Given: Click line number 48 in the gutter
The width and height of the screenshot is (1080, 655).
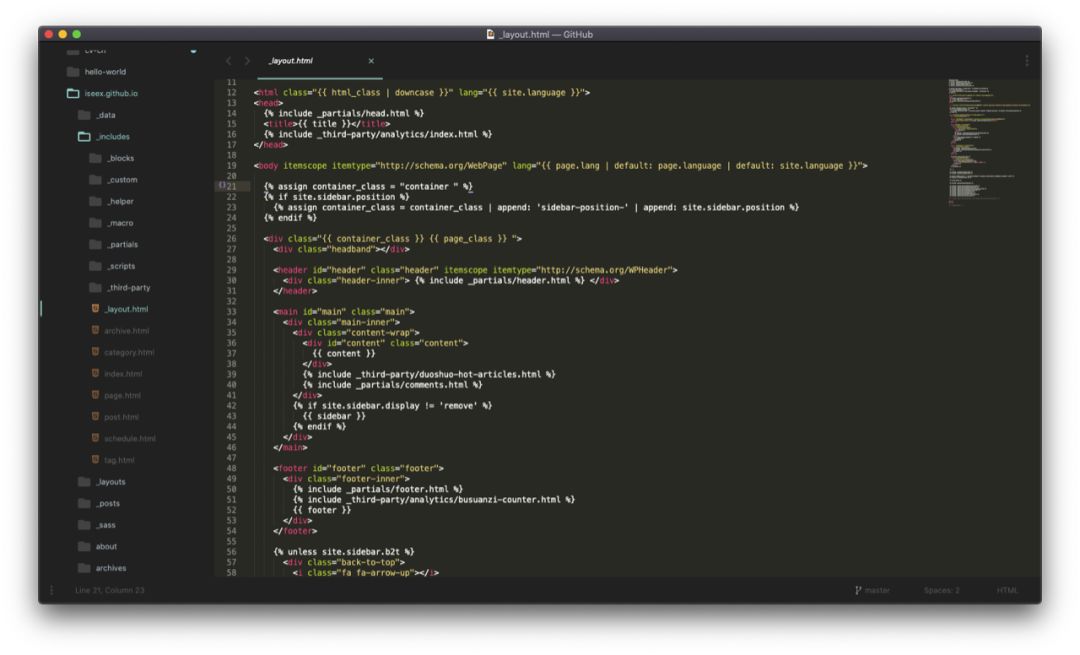Looking at the screenshot, I should (231, 468).
